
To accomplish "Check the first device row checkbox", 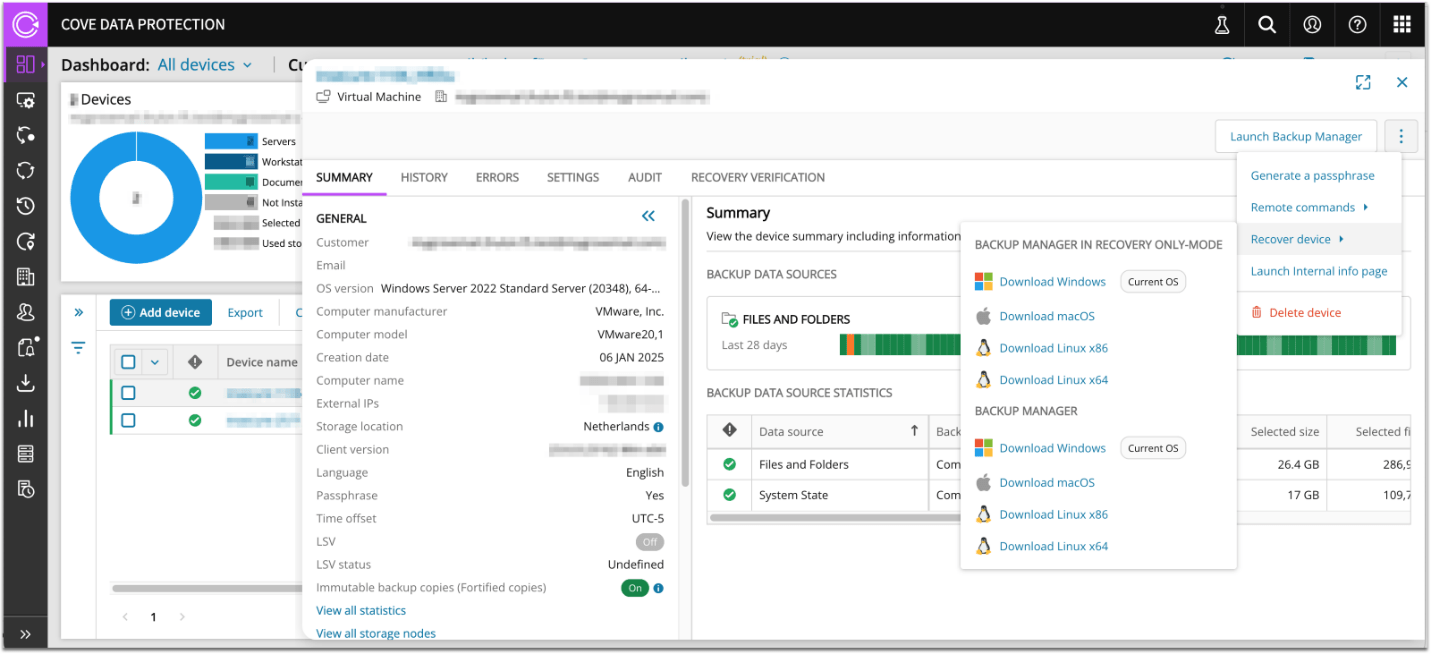I will click(x=128, y=393).
